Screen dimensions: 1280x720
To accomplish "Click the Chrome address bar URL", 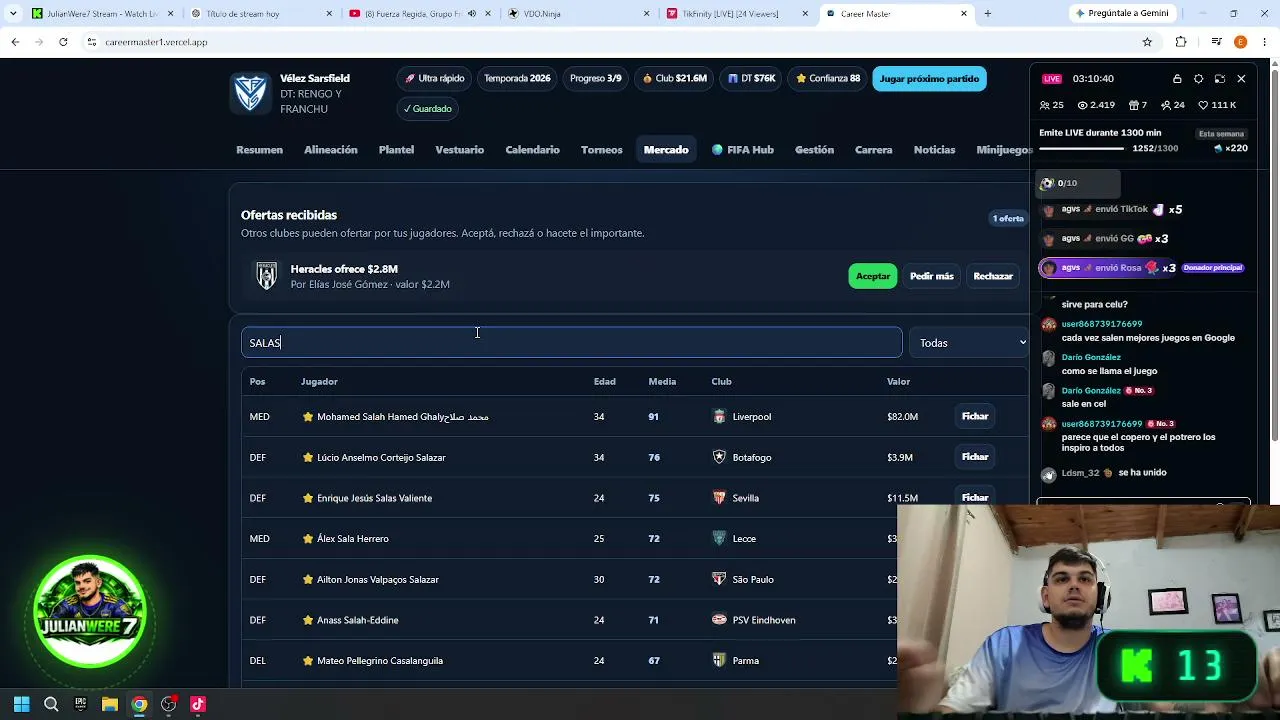I will click(156, 42).
